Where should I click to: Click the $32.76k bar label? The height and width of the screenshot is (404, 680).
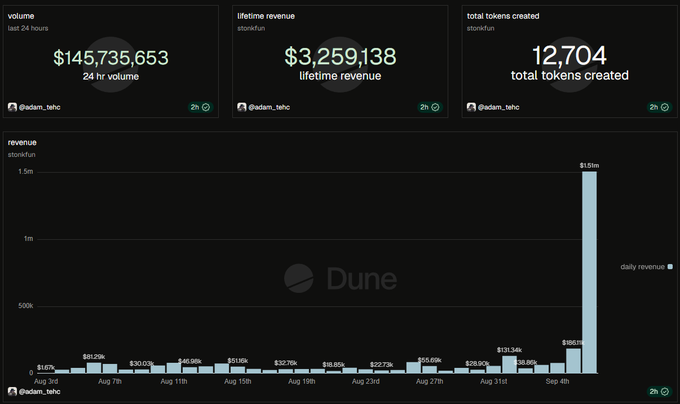tap(285, 363)
